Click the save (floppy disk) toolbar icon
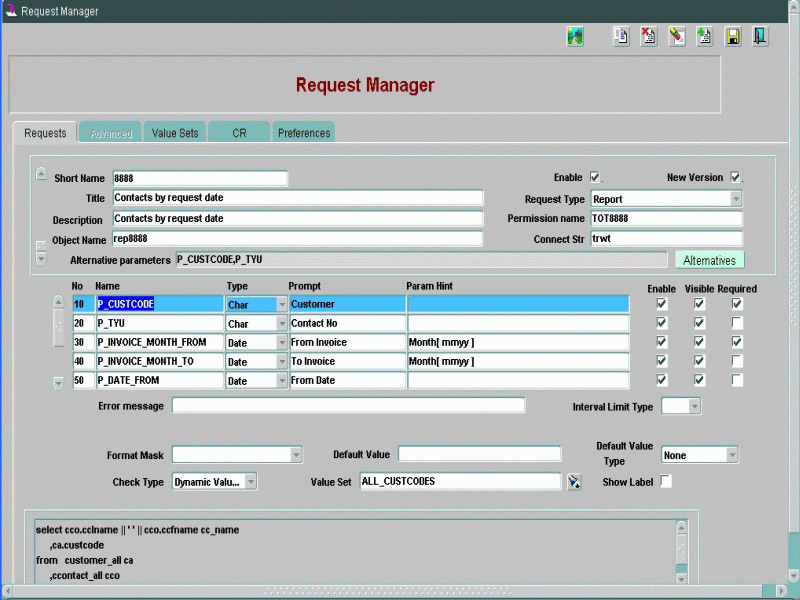The width and height of the screenshot is (800, 600). [x=733, y=37]
